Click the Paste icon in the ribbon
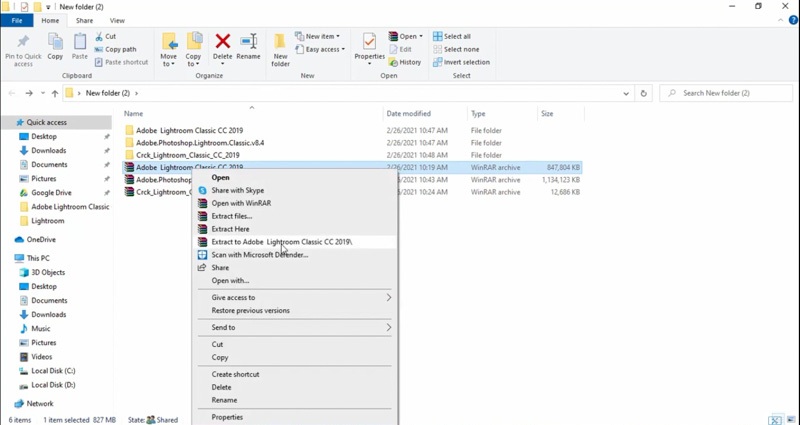Screen dimensions: 800x425 pyautogui.click(x=80, y=41)
